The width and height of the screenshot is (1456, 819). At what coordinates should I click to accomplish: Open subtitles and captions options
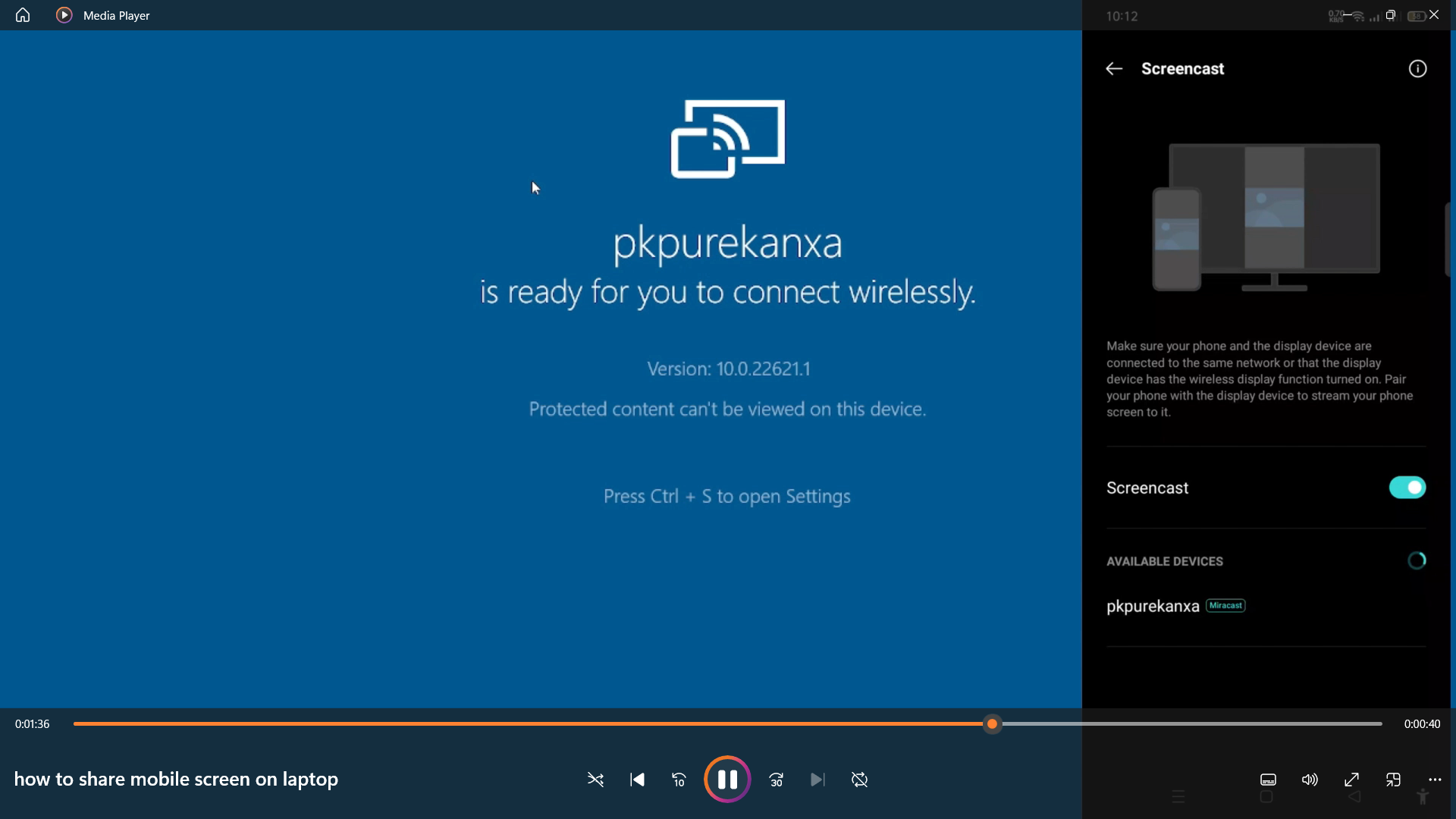pyautogui.click(x=1268, y=780)
